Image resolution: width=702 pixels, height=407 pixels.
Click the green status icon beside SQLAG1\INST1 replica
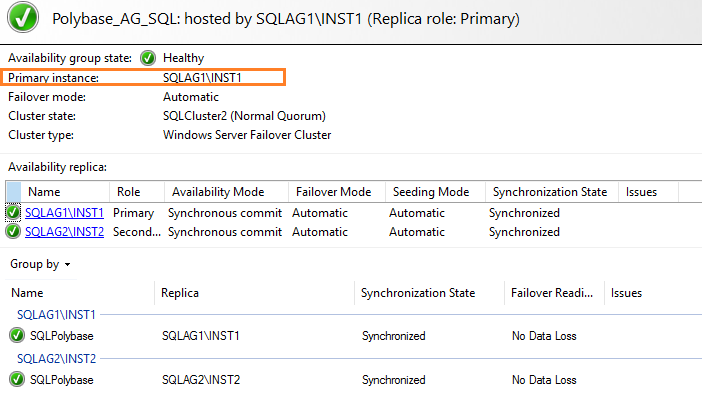coord(13,213)
